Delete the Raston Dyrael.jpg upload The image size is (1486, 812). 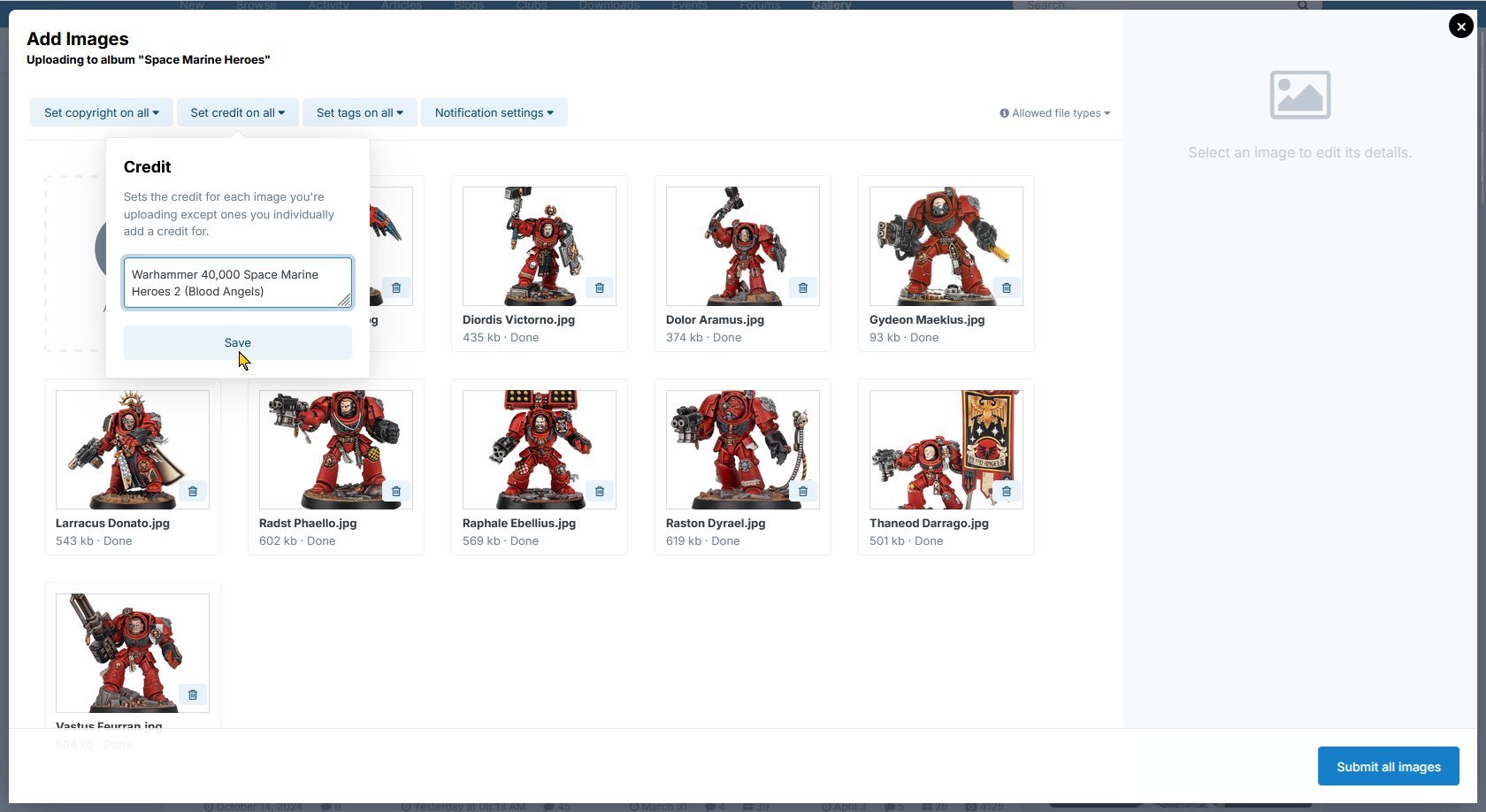(802, 492)
